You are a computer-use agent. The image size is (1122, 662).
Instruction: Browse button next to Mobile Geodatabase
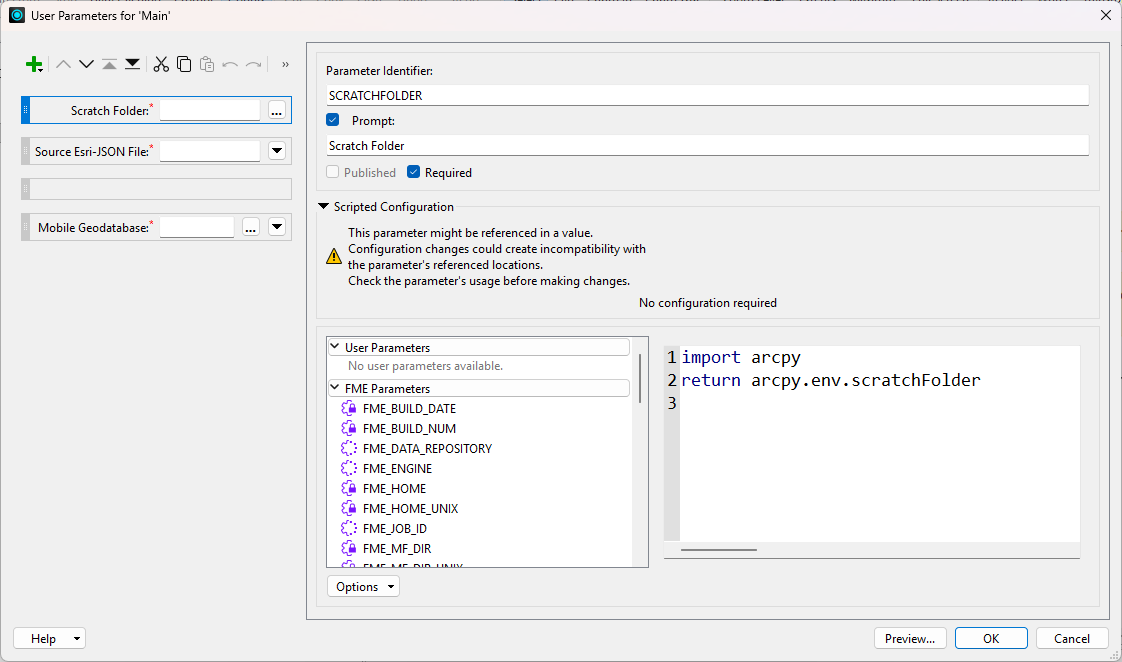[250, 228]
